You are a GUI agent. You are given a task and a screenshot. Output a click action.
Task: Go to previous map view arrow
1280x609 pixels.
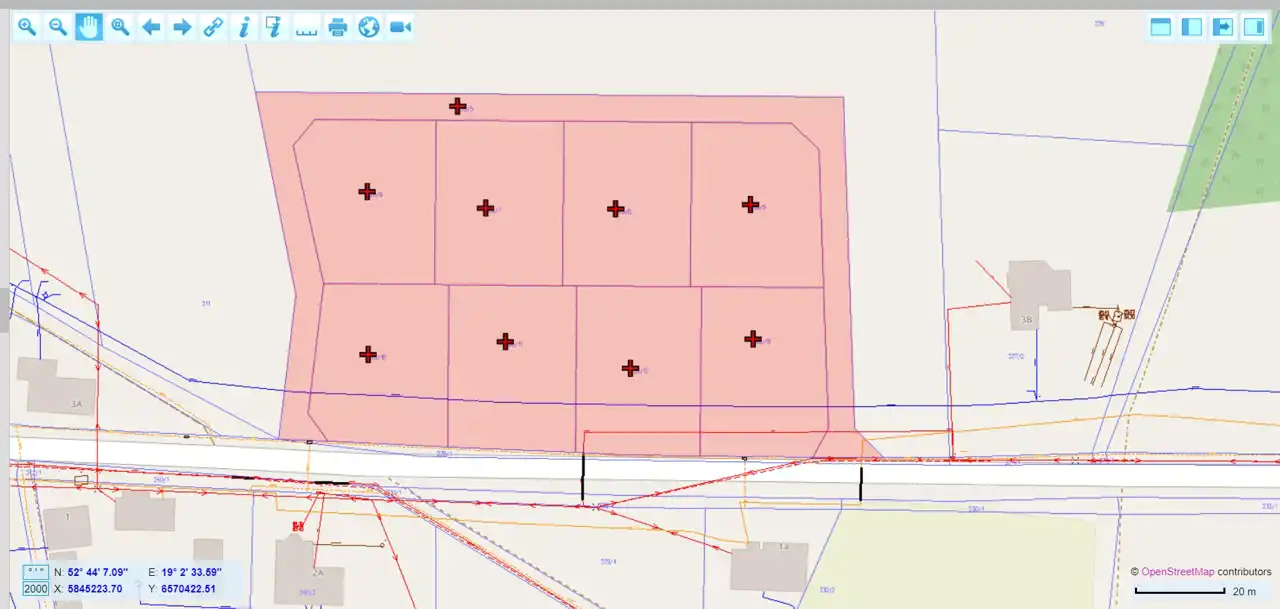pos(151,27)
